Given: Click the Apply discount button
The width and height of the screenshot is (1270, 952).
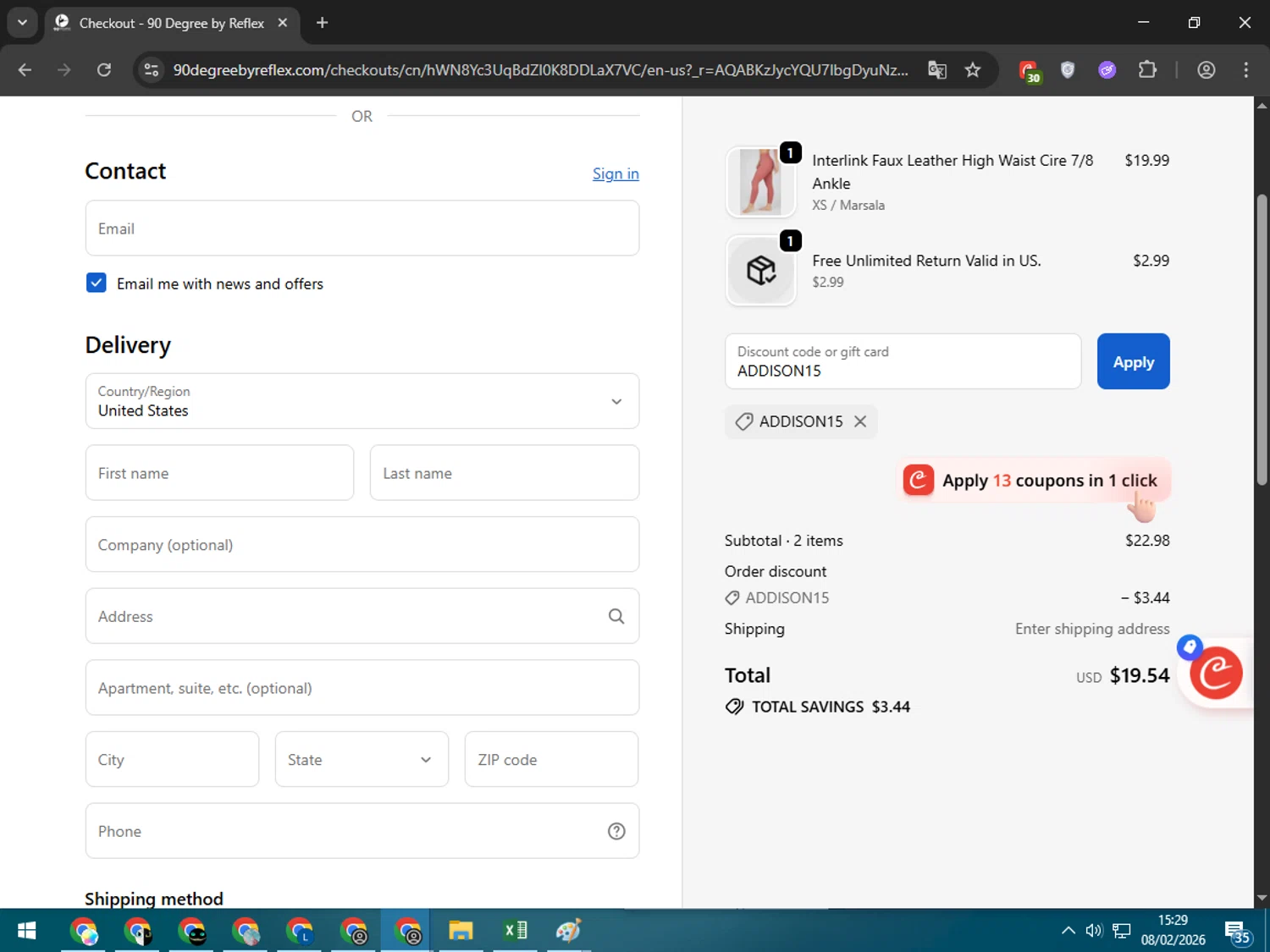Looking at the screenshot, I should point(1133,361).
